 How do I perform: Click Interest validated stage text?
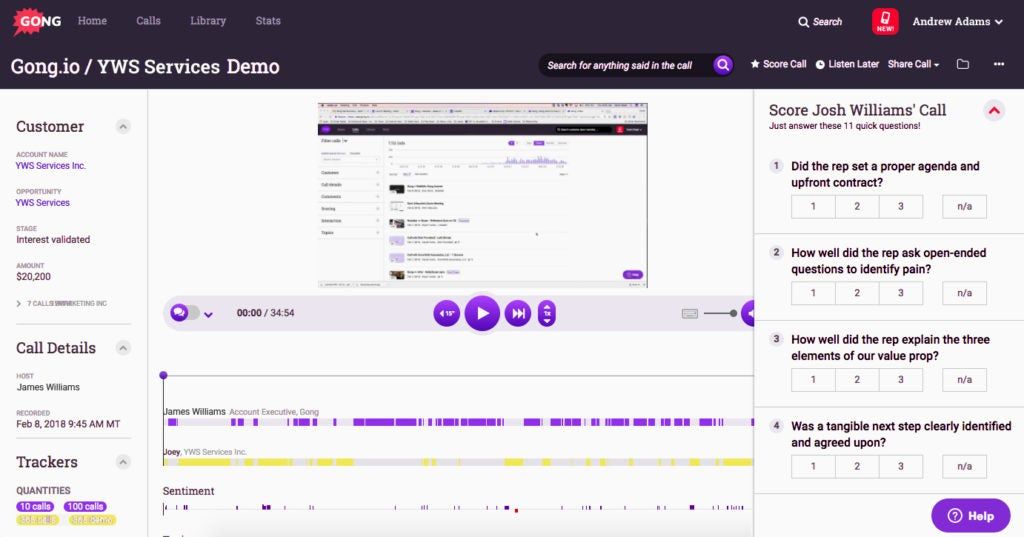point(53,240)
